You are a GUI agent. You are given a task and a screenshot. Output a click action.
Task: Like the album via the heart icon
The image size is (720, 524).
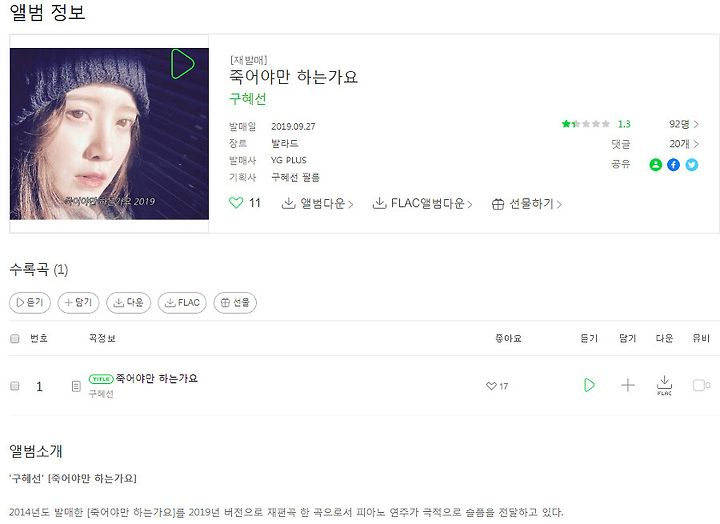236,203
